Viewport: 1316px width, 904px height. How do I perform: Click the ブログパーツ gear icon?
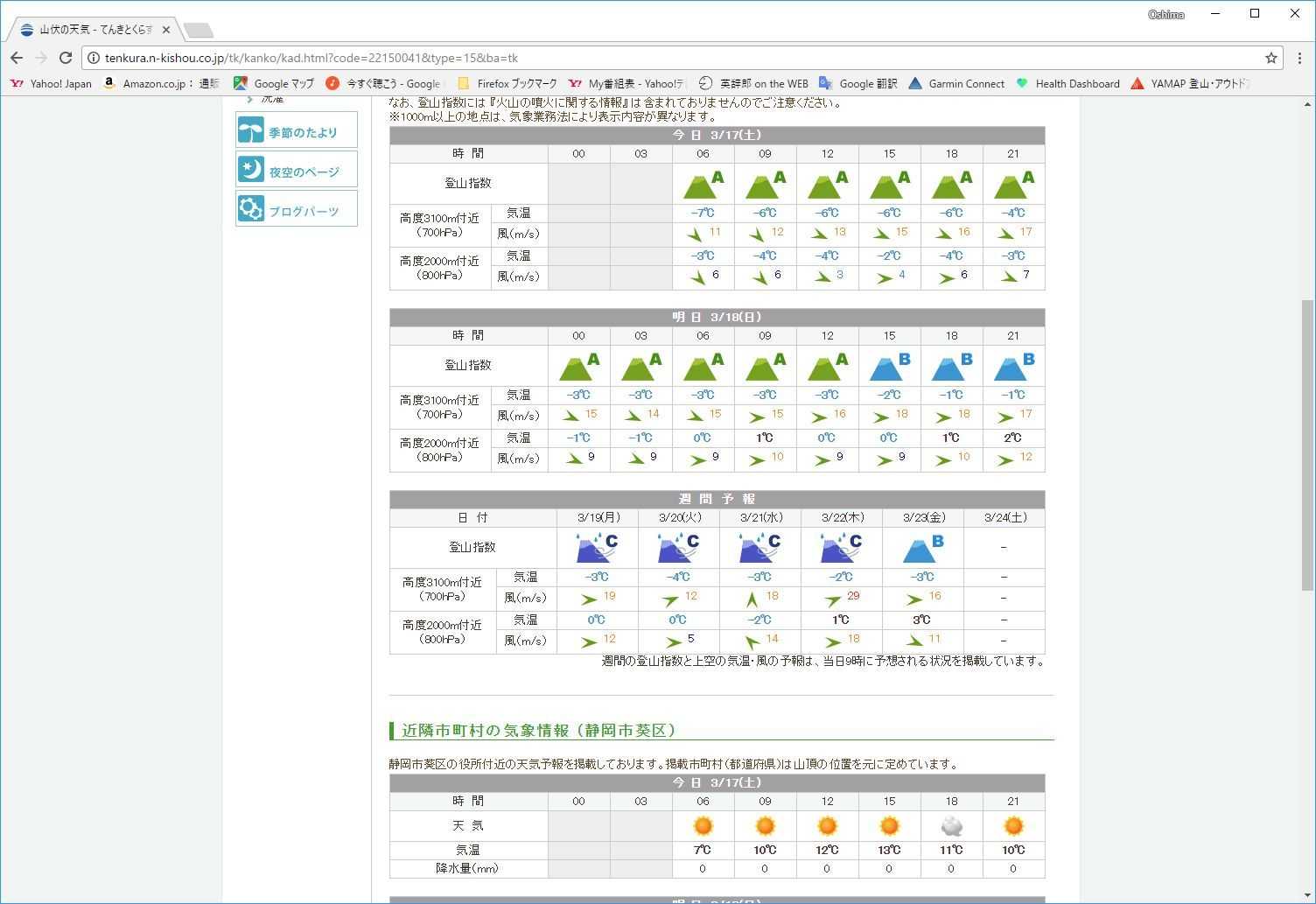coord(251,209)
